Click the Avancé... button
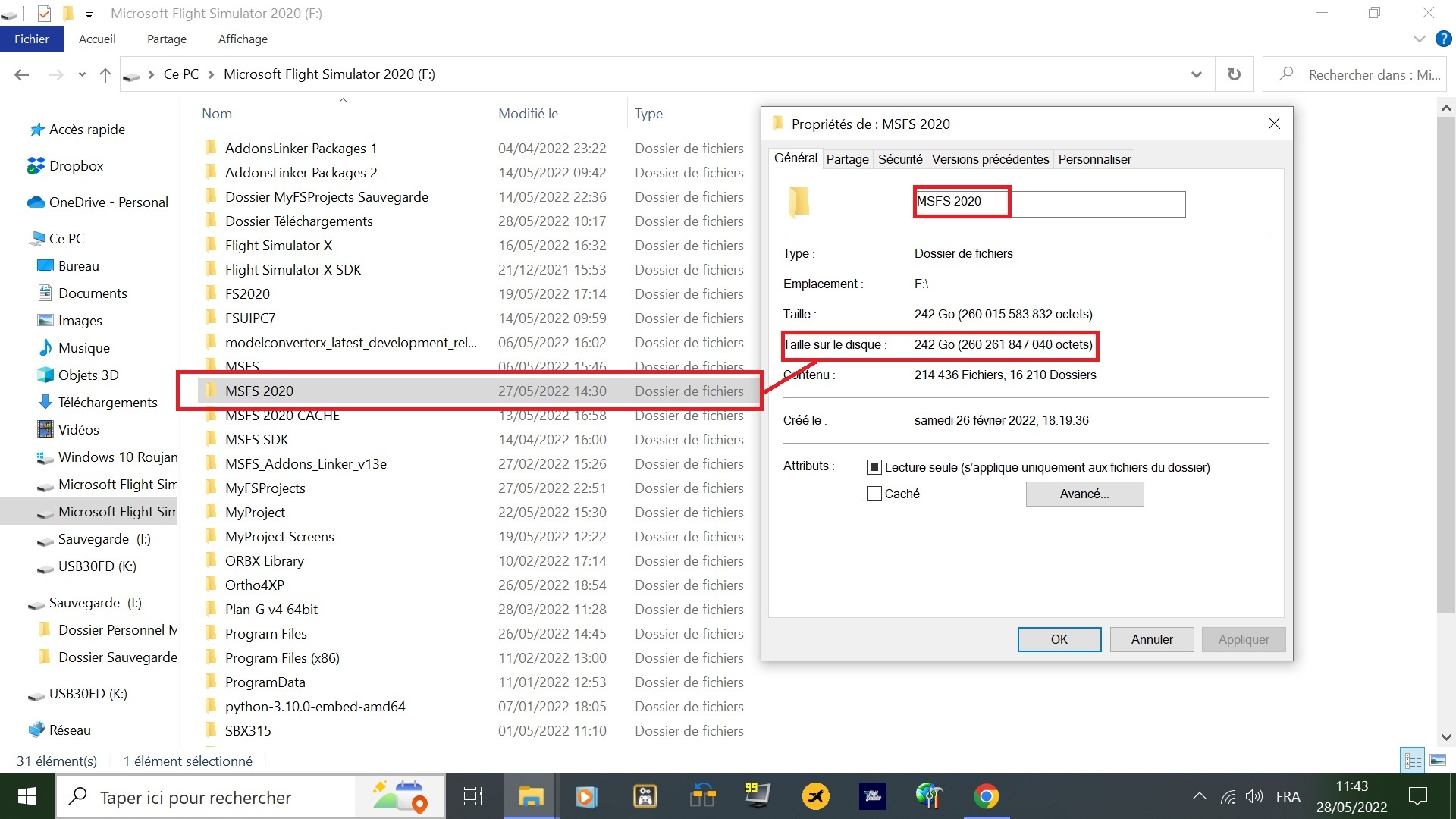 click(1084, 494)
